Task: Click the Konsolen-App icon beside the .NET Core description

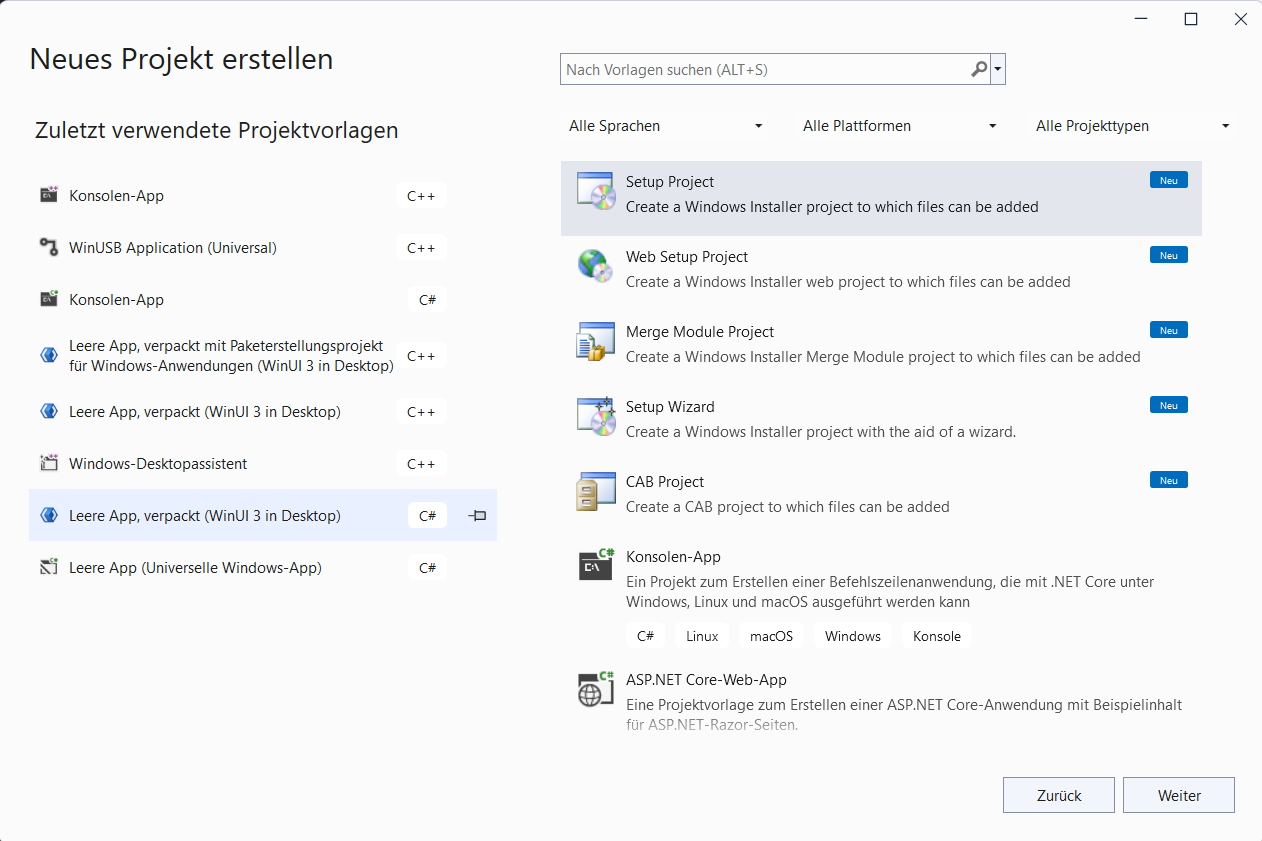Action: (596, 565)
